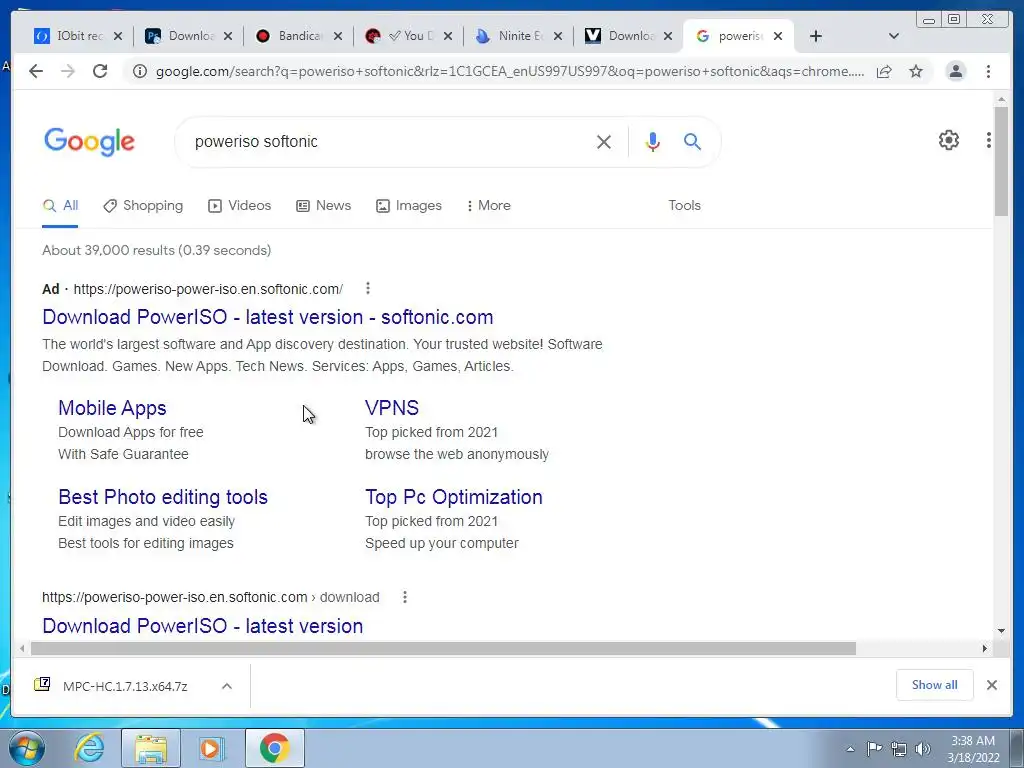
Task: Close the downloads bar with the X
Action: coord(992,685)
